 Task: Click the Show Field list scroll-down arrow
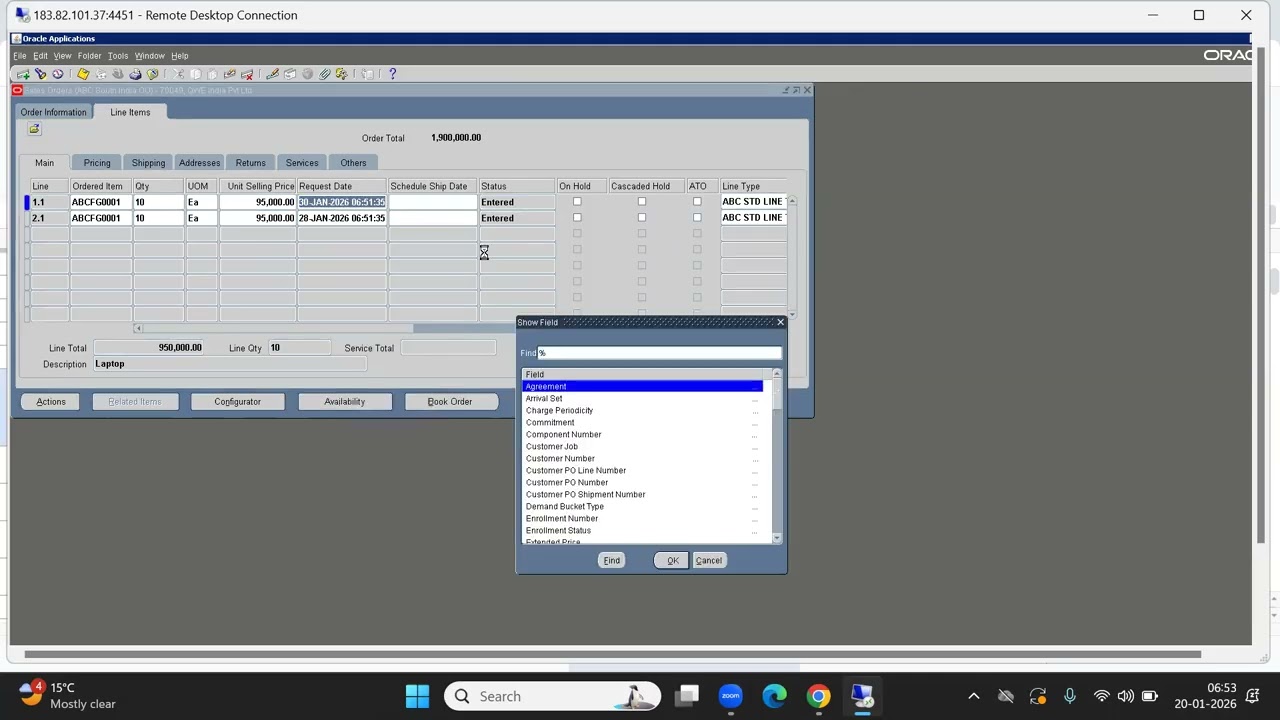777,538
